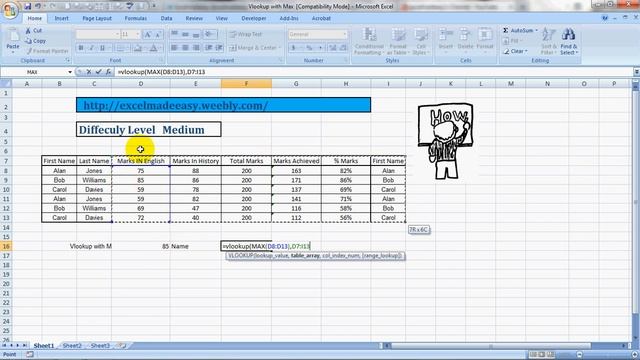
Task: Open the Formulas ribbon tab
Action: (136, 18)
